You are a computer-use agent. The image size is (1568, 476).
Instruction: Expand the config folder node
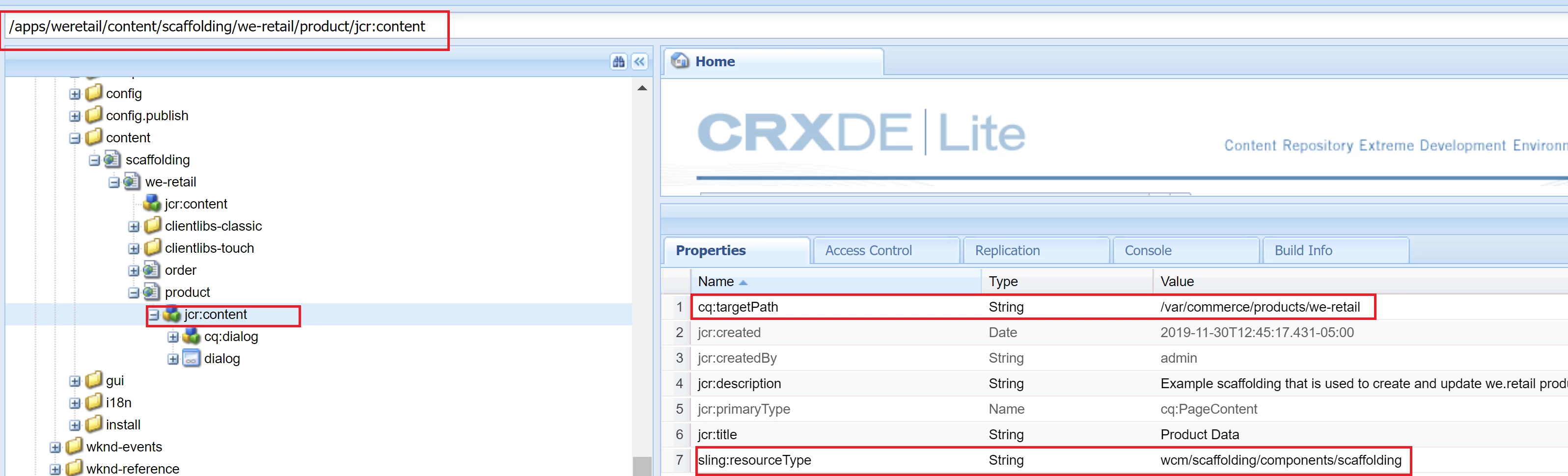75,94
